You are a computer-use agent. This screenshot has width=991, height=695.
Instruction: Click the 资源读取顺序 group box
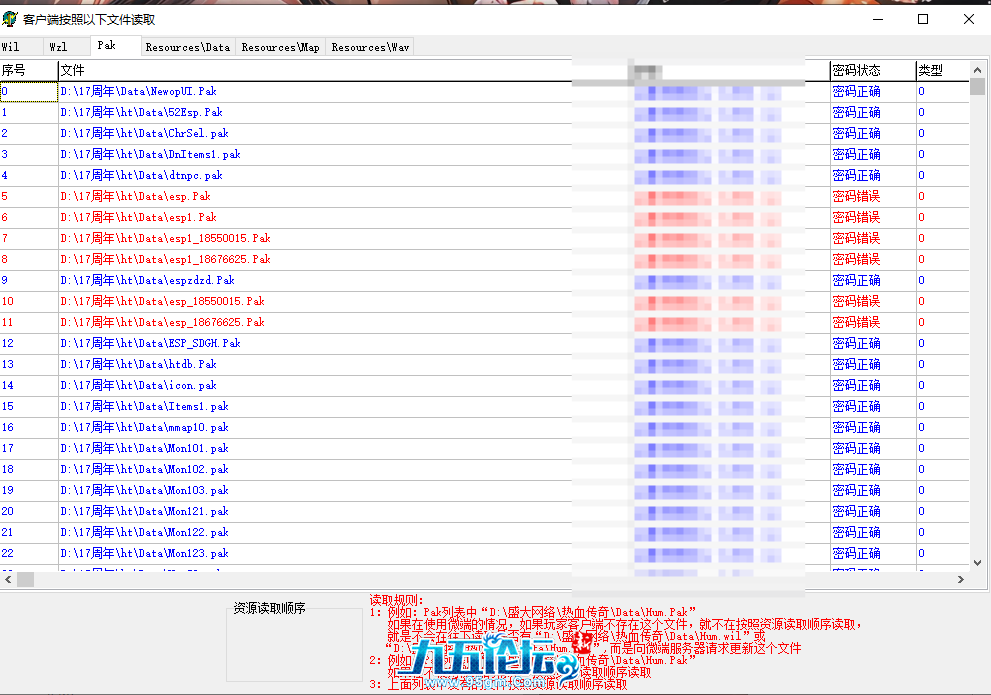coord(295,641)
